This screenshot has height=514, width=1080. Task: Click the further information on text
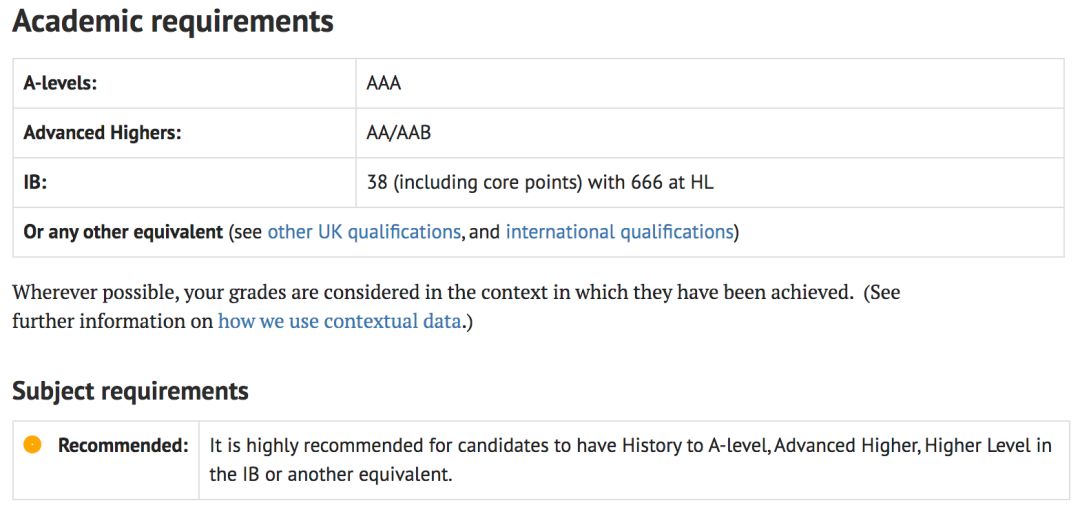click(x=112, y=322)
